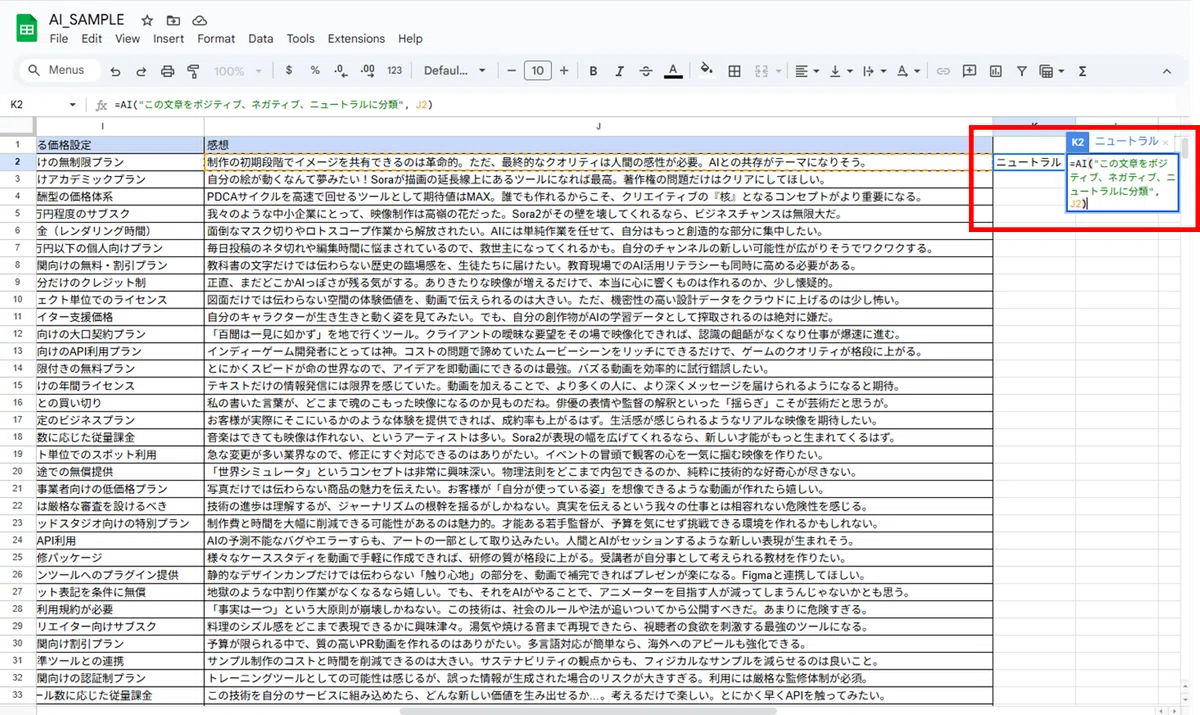
Task: Click cell starting with インディーゲーム開発者
Action: pyautogui.click(x=598, y=351)
